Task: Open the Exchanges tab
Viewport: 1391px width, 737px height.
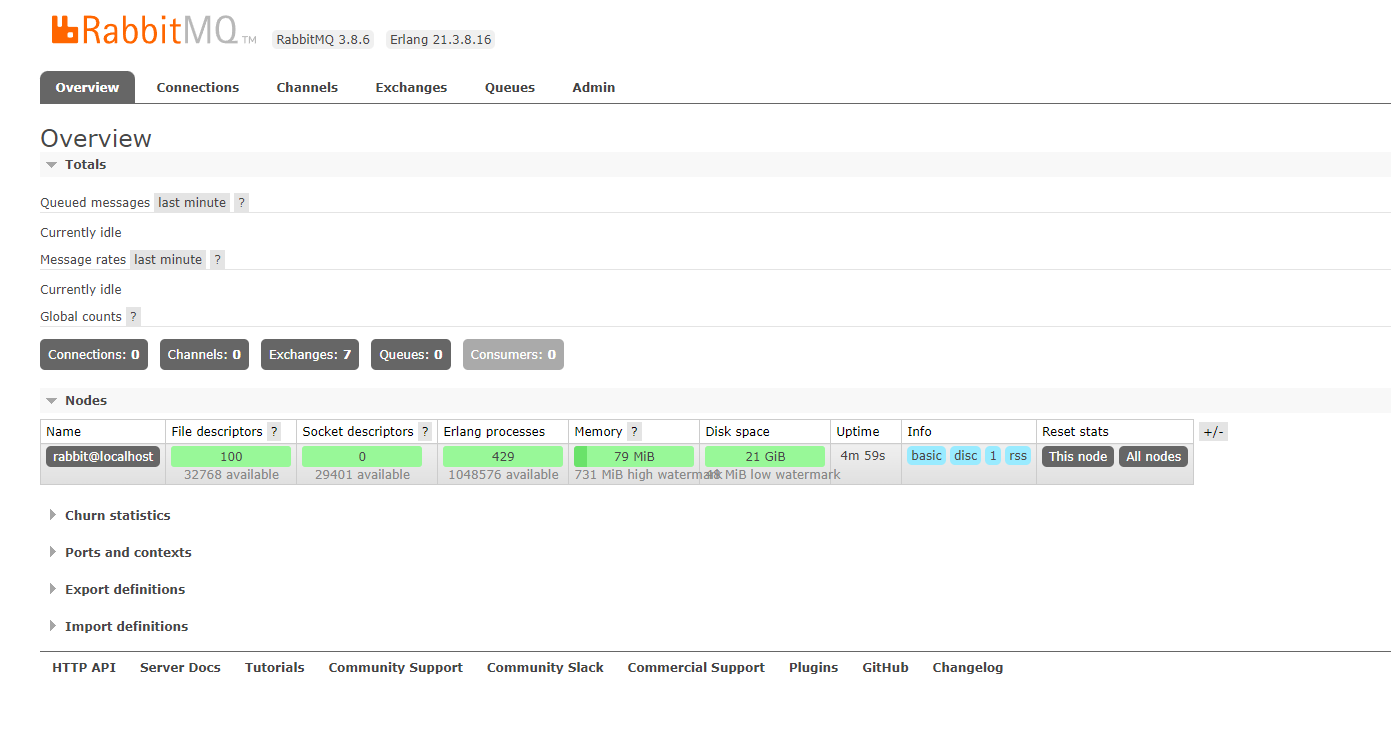Action: [411, 87]
